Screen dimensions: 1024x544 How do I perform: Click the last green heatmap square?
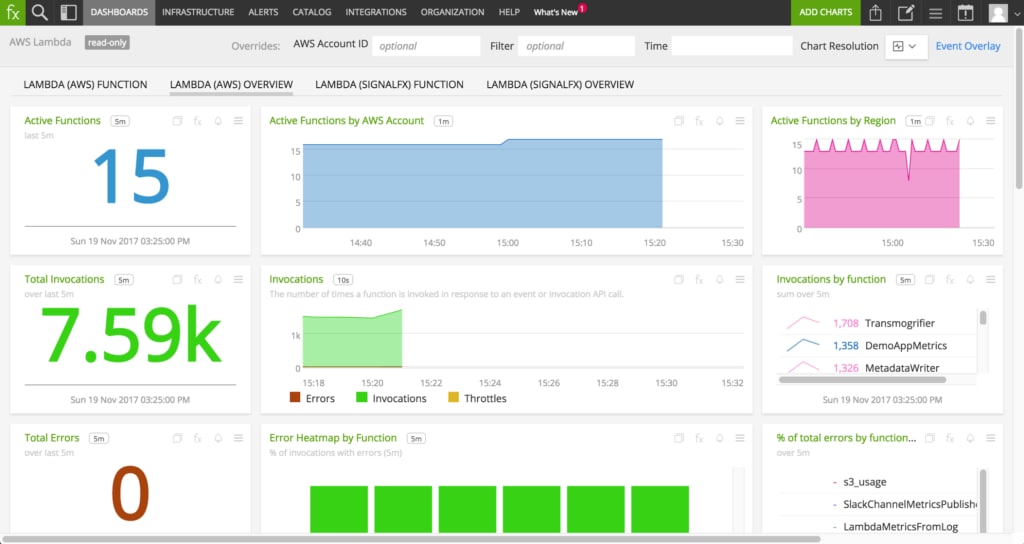click(x=660, y=509)
